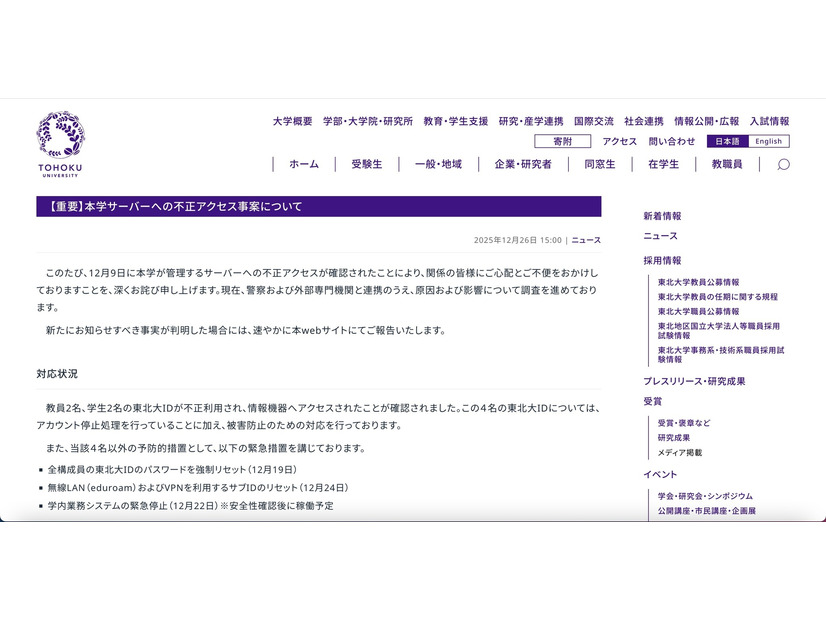The height and width of the screenshot is (620, 826).
Task: Click the search magnifying glass icon
Action: (784, 164)
